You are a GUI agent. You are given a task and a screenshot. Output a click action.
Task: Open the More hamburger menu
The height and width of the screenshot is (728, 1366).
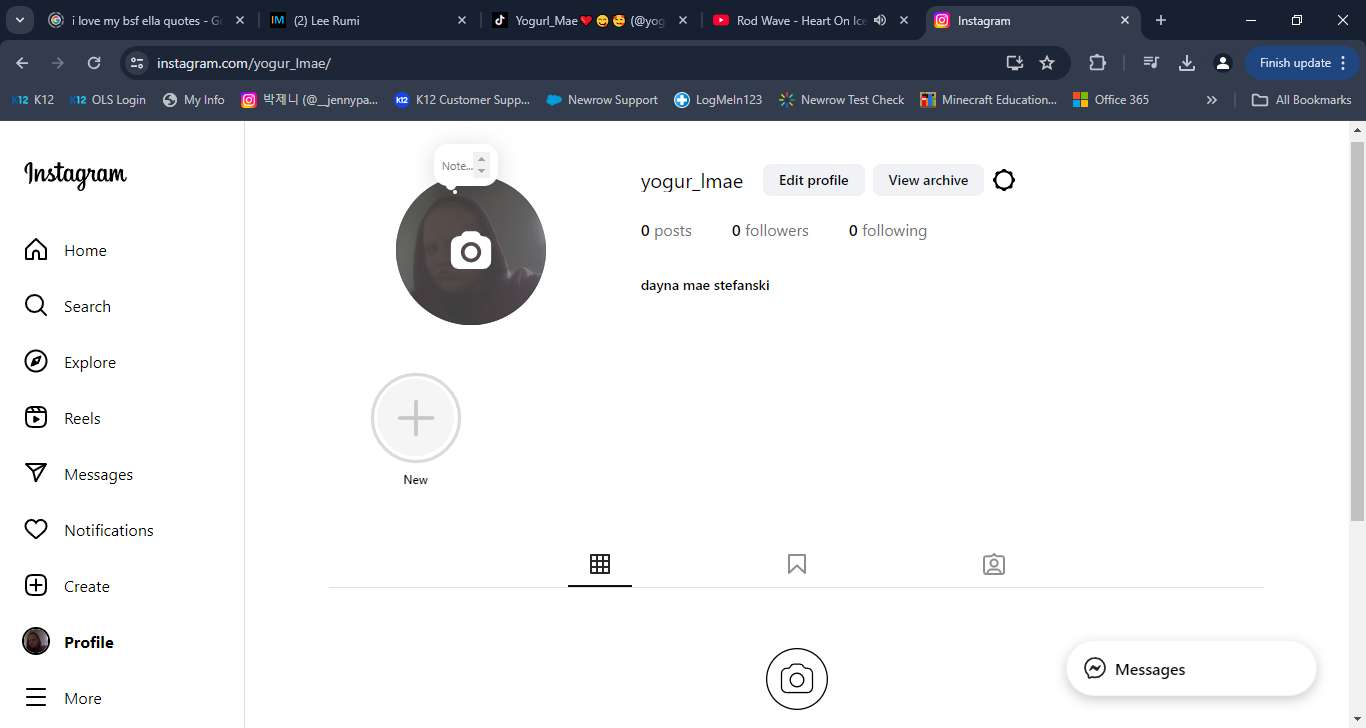(36, 698)
